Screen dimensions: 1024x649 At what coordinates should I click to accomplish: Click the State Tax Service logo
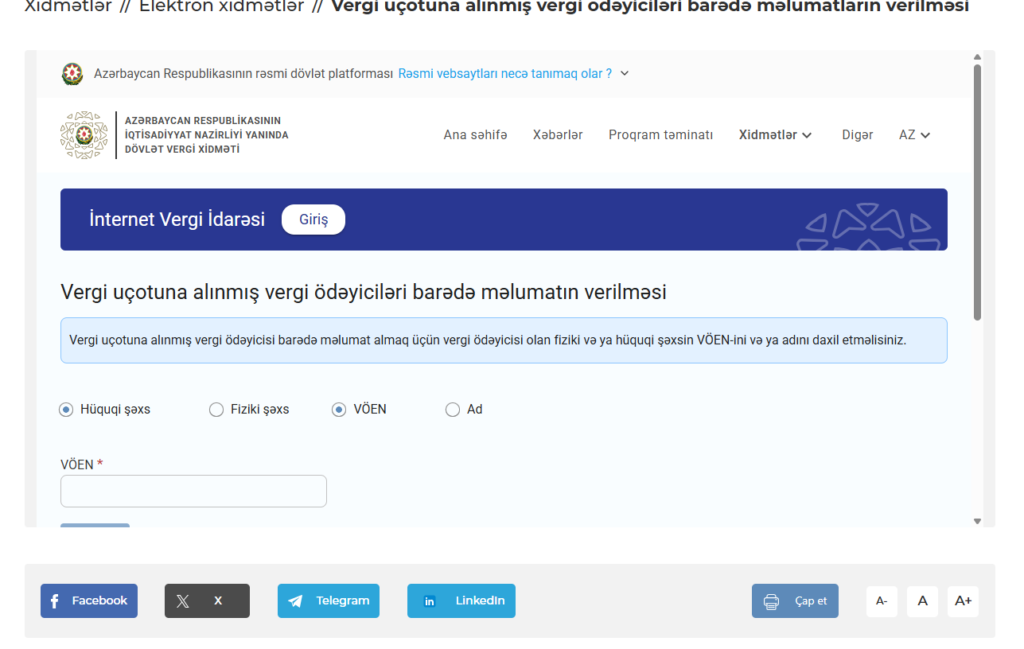(175, 135)
